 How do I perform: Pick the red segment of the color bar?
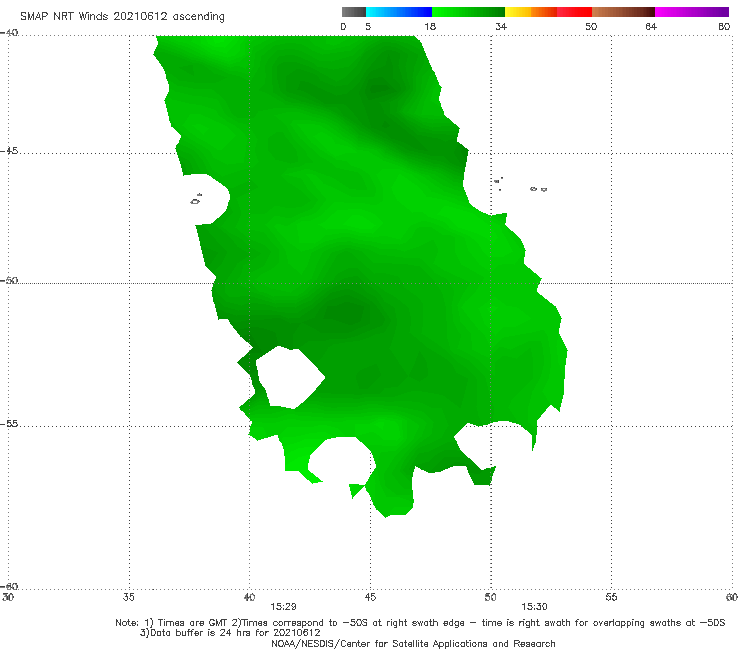point(574,12)
